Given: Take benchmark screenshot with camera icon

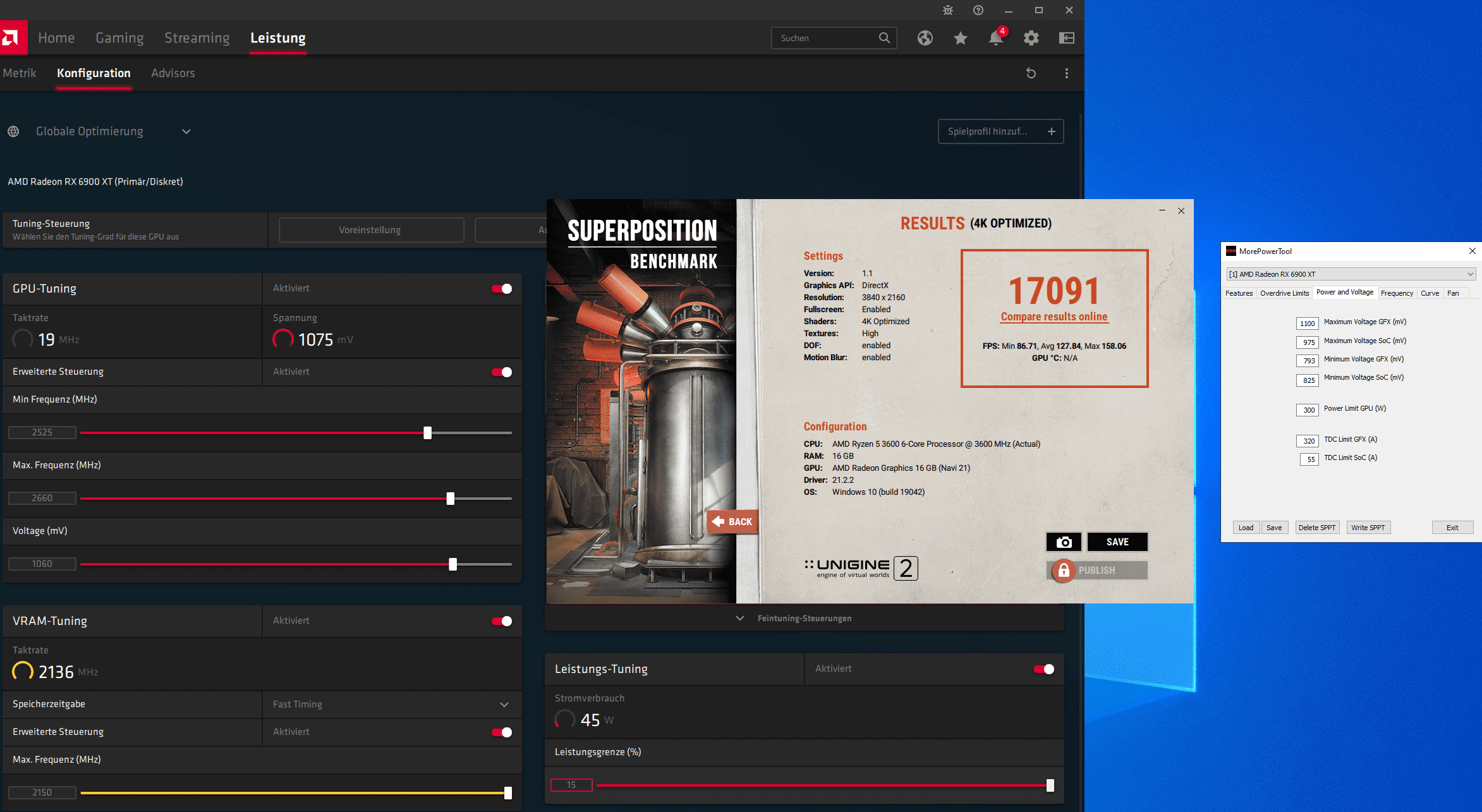Looking at the screenshot, I should [x=1064, y=542].
